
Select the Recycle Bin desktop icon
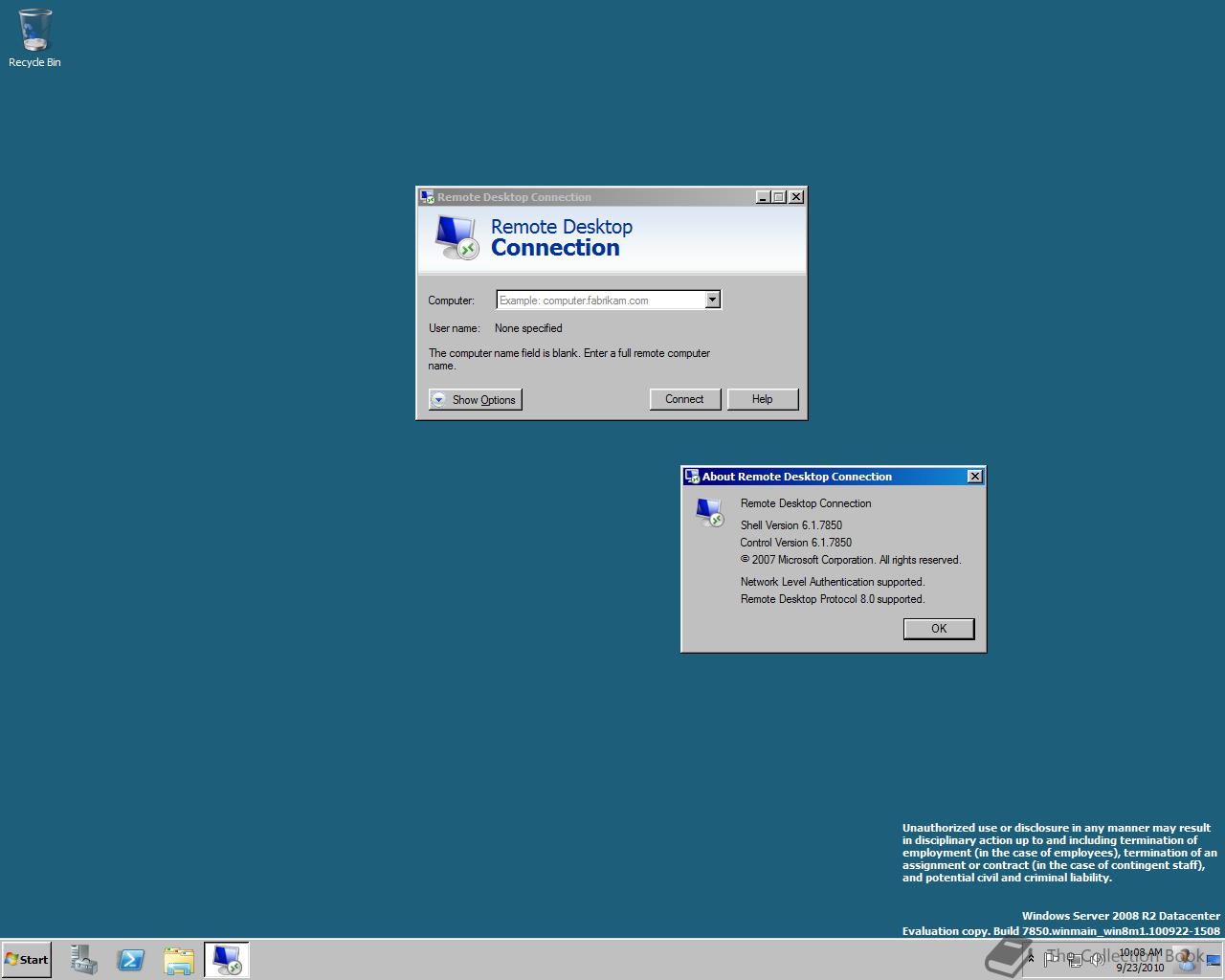(34, 38)
